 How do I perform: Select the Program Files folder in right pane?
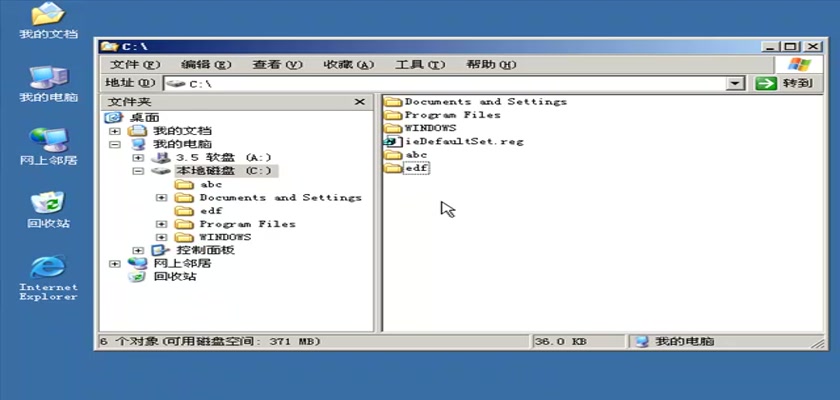[x=451, y=115]
